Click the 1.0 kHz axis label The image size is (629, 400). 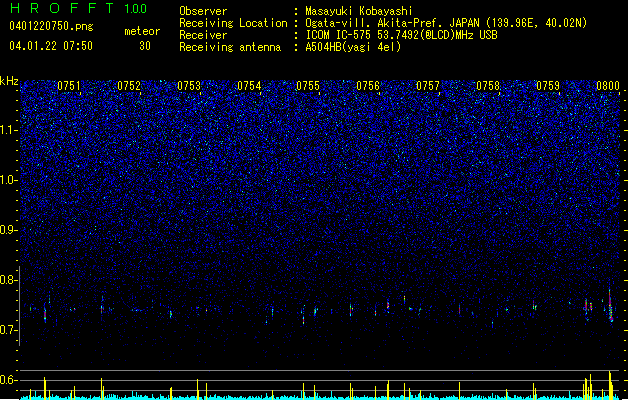click(x=8, y=180)
